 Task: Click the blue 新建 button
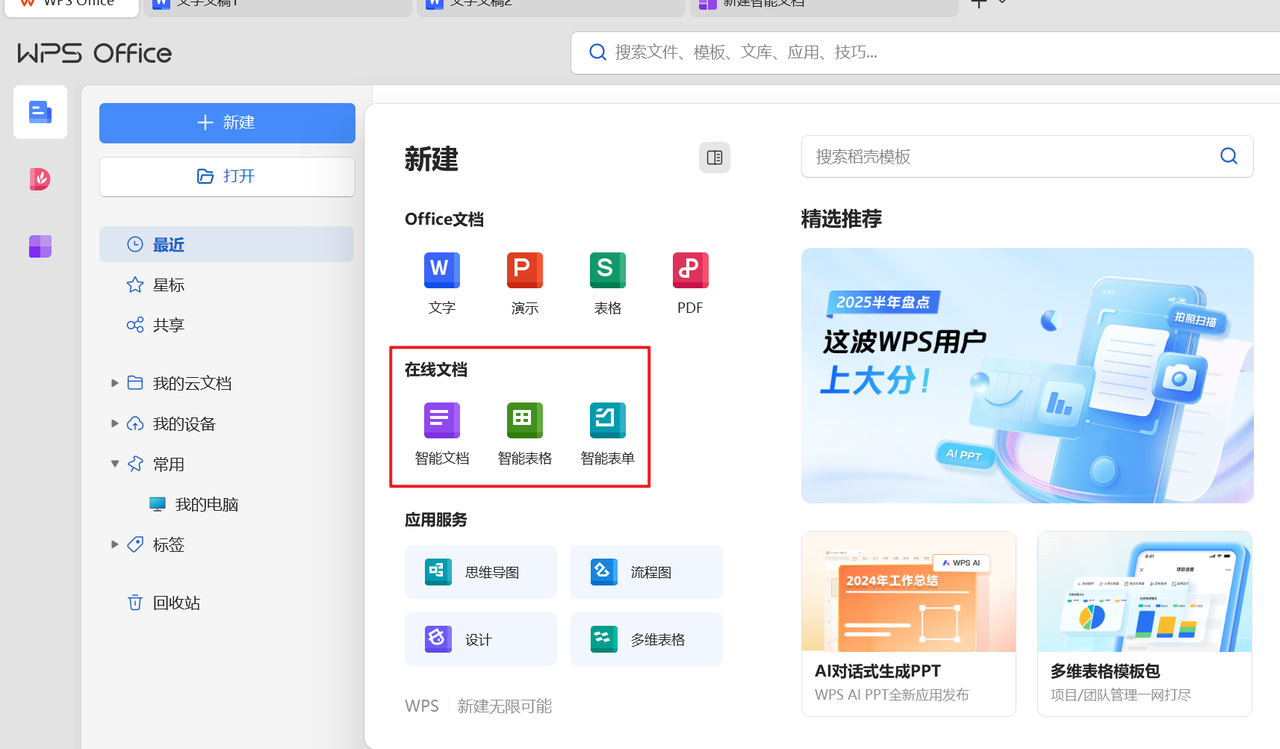point(227,123)
